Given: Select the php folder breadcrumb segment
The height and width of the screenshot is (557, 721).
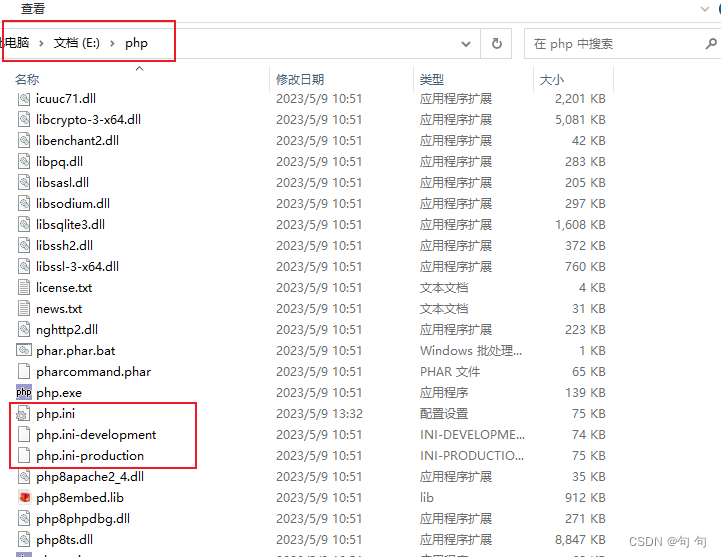Looking at the screenshot, I should (x=137, y=43).
